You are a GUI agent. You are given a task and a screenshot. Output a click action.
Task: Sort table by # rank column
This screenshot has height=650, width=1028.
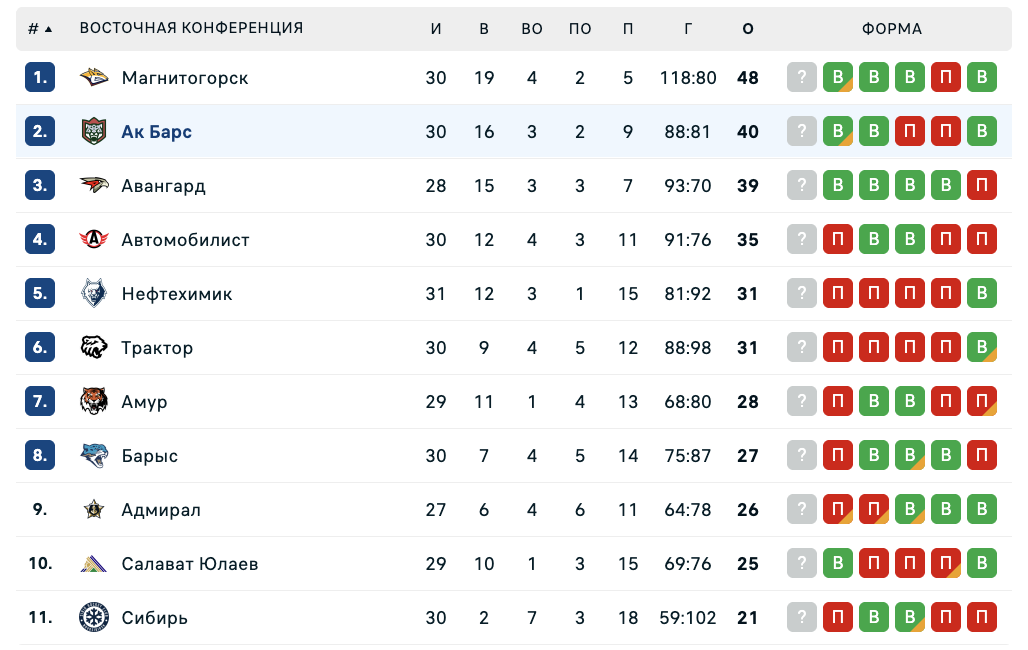(39, 29)
